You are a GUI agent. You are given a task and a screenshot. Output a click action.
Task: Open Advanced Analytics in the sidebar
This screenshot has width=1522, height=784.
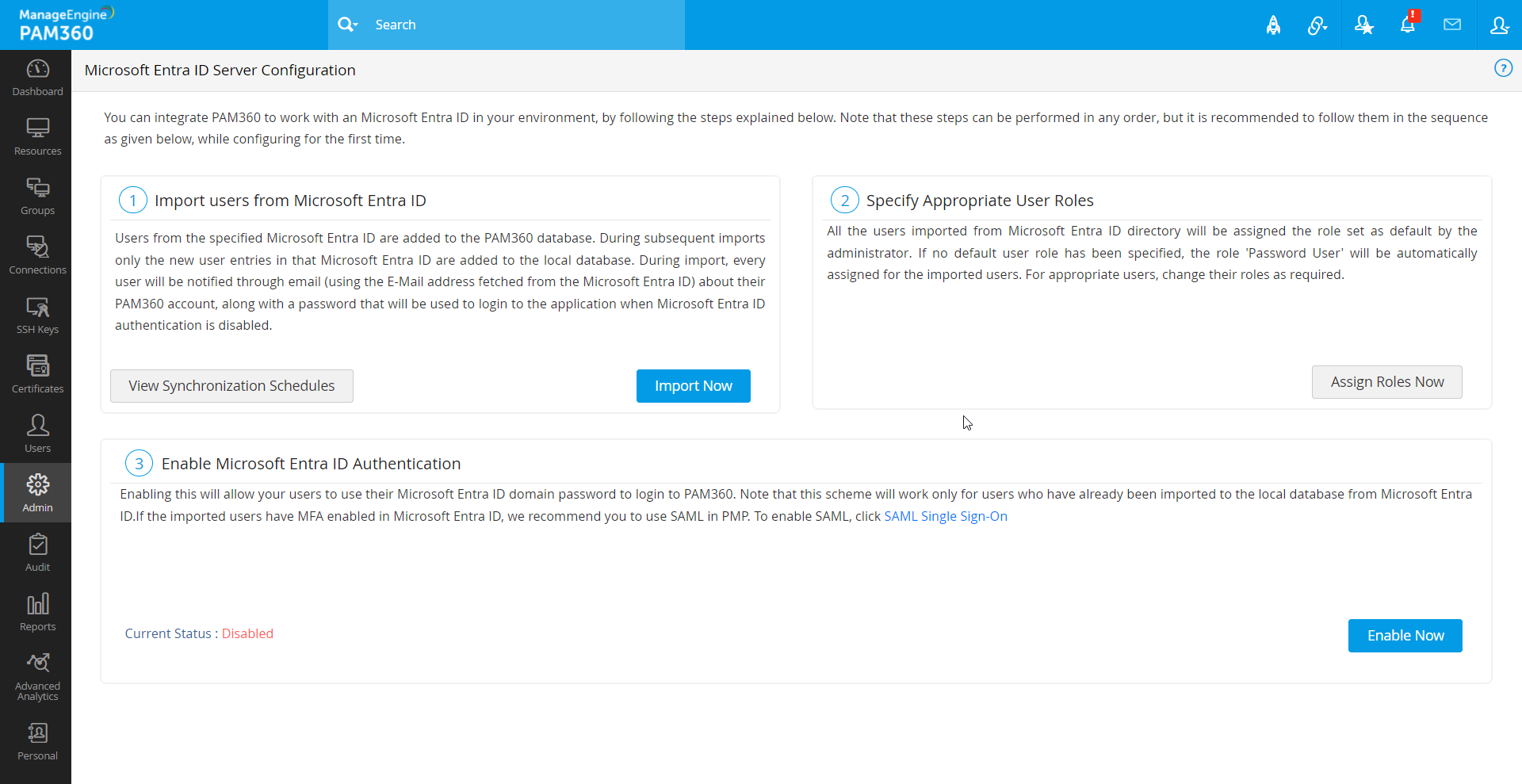click(x=37, y=677)
